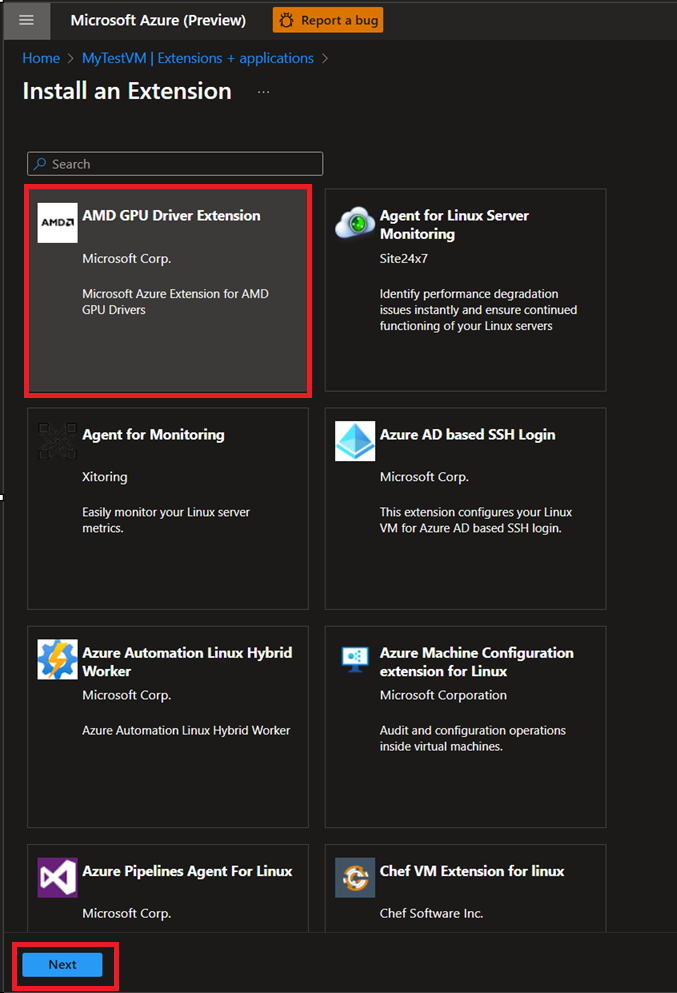Open the ellipsis next to Install an Extension
Viewport: 677px width, 993px height.
coord(263,92)
